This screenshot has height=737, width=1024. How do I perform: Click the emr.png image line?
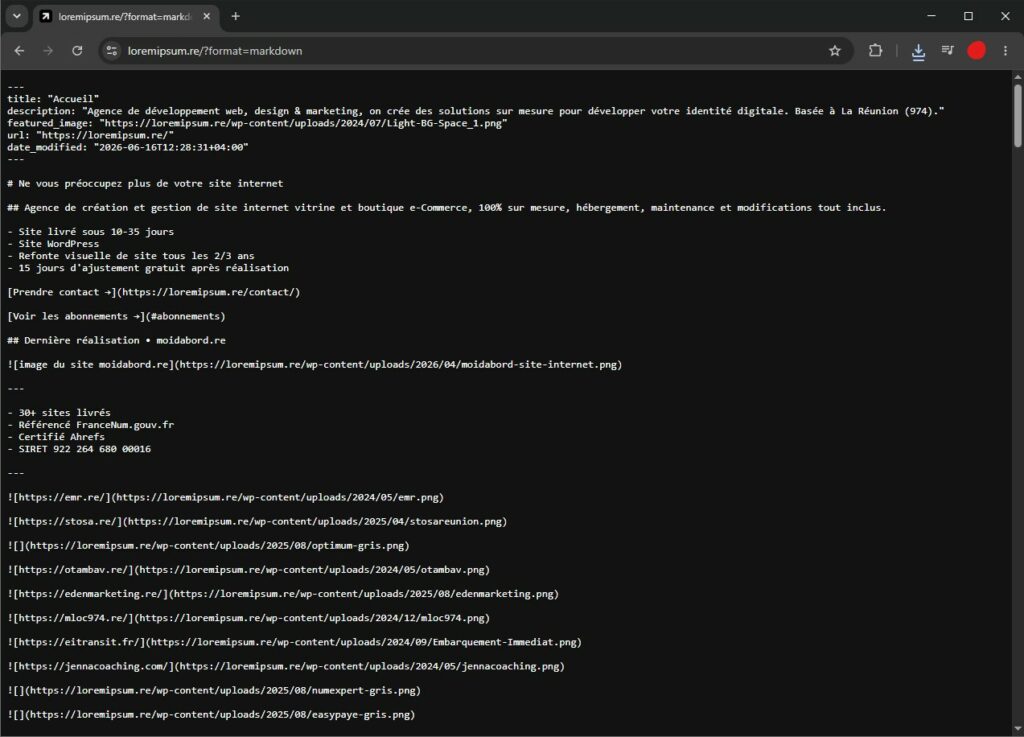pyautogui.click(x=225, y=497)
